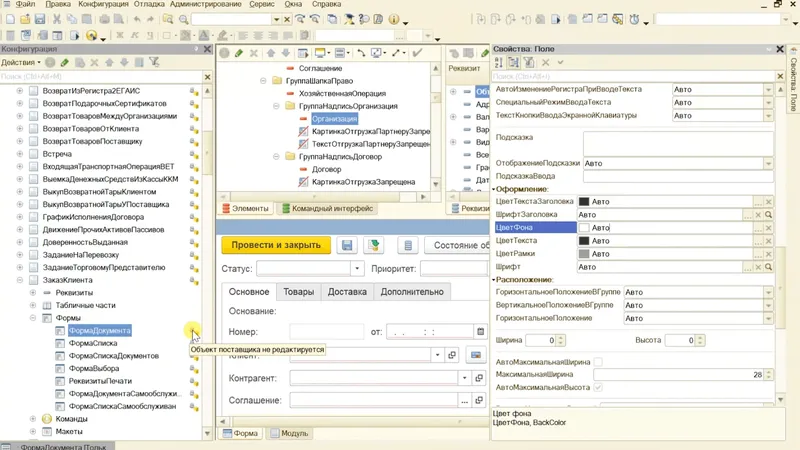Open the ГоризонтальноеПоложениеВГруппе dropdown
Screen dimensions: 800x450
click(768, 292)
